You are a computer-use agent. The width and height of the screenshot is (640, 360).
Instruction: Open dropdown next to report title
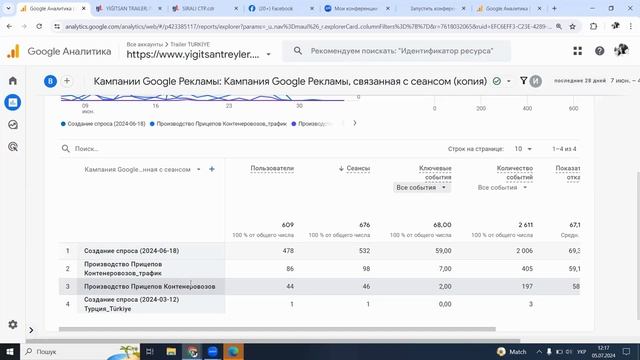(x=509, y=81)
